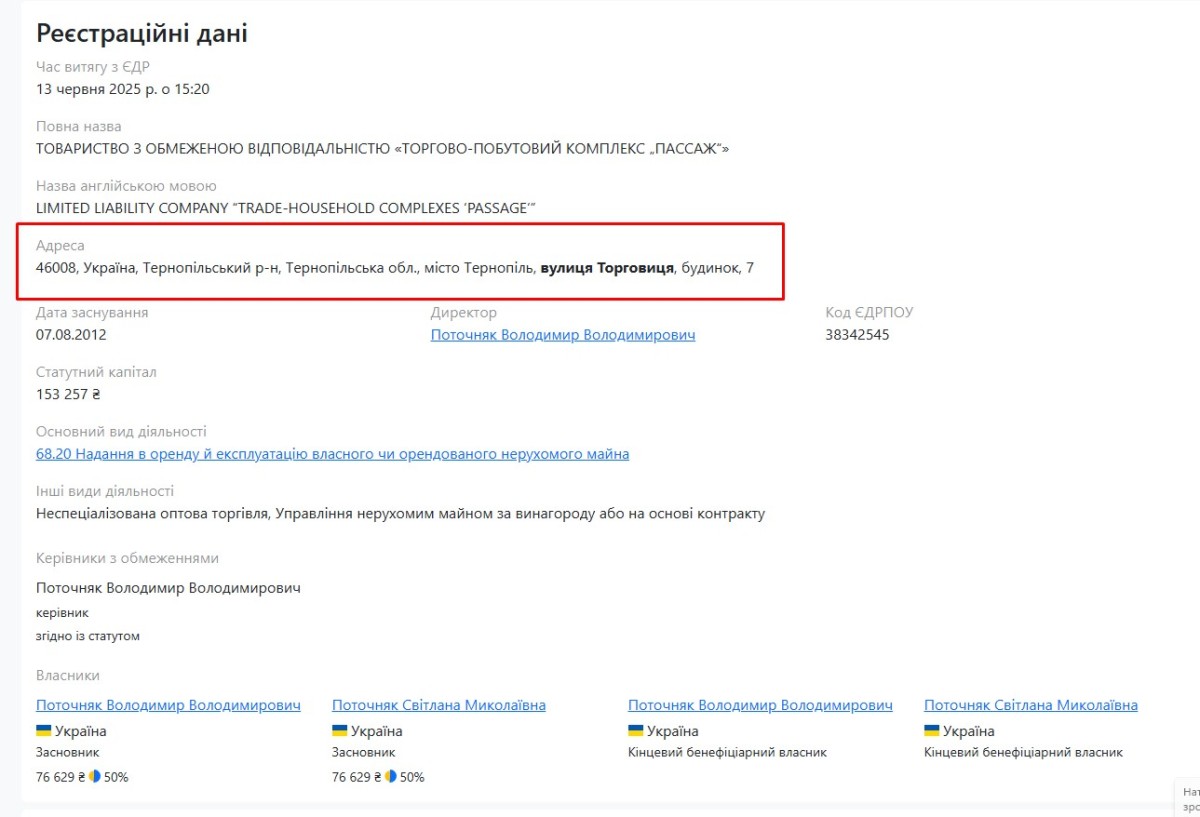Click plain name "Поточняк Володимир Володимирович" under Керівники з обмеженнями

pos(168,588)
